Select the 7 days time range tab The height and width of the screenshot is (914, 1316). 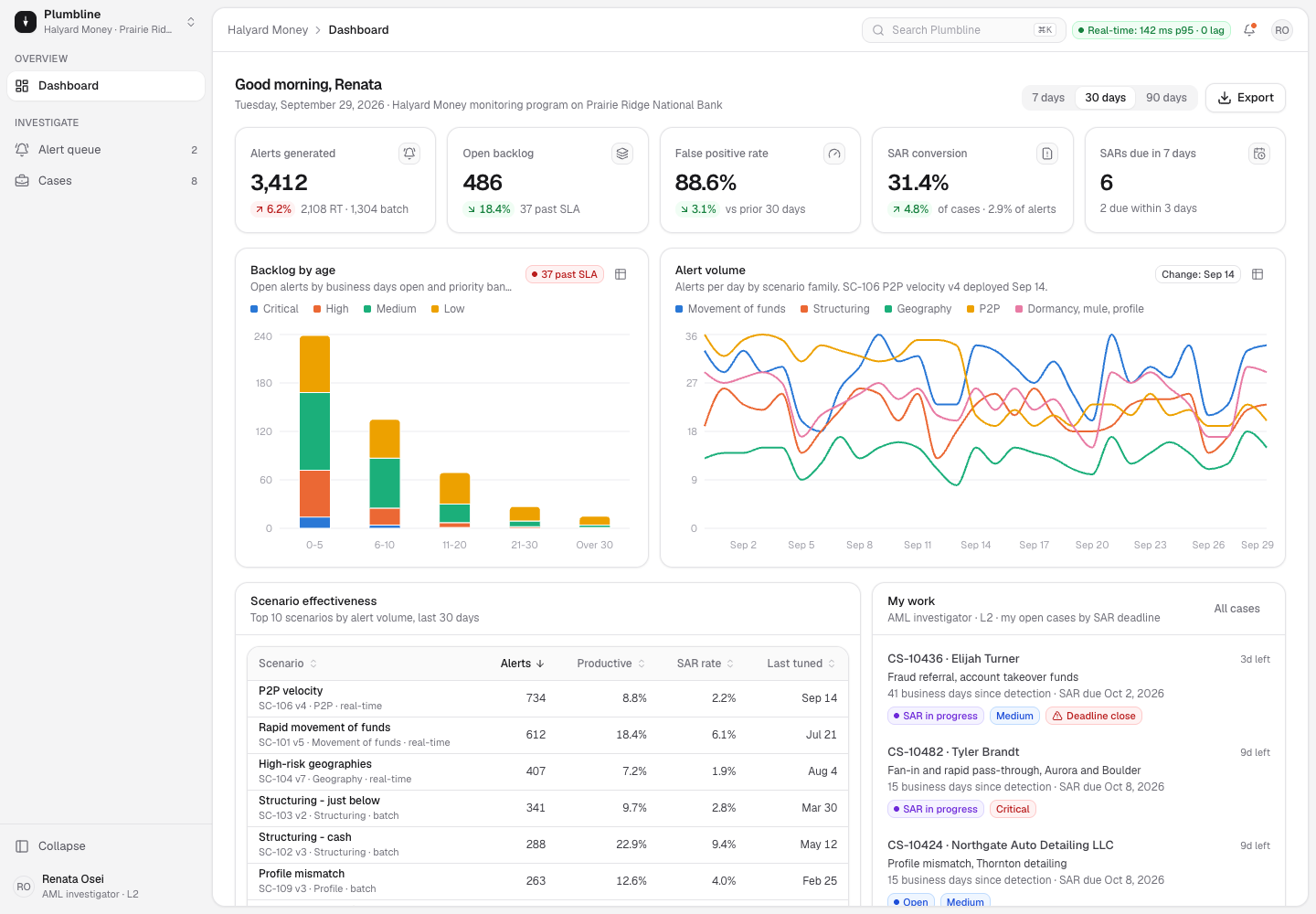(x=1048, y=98)
